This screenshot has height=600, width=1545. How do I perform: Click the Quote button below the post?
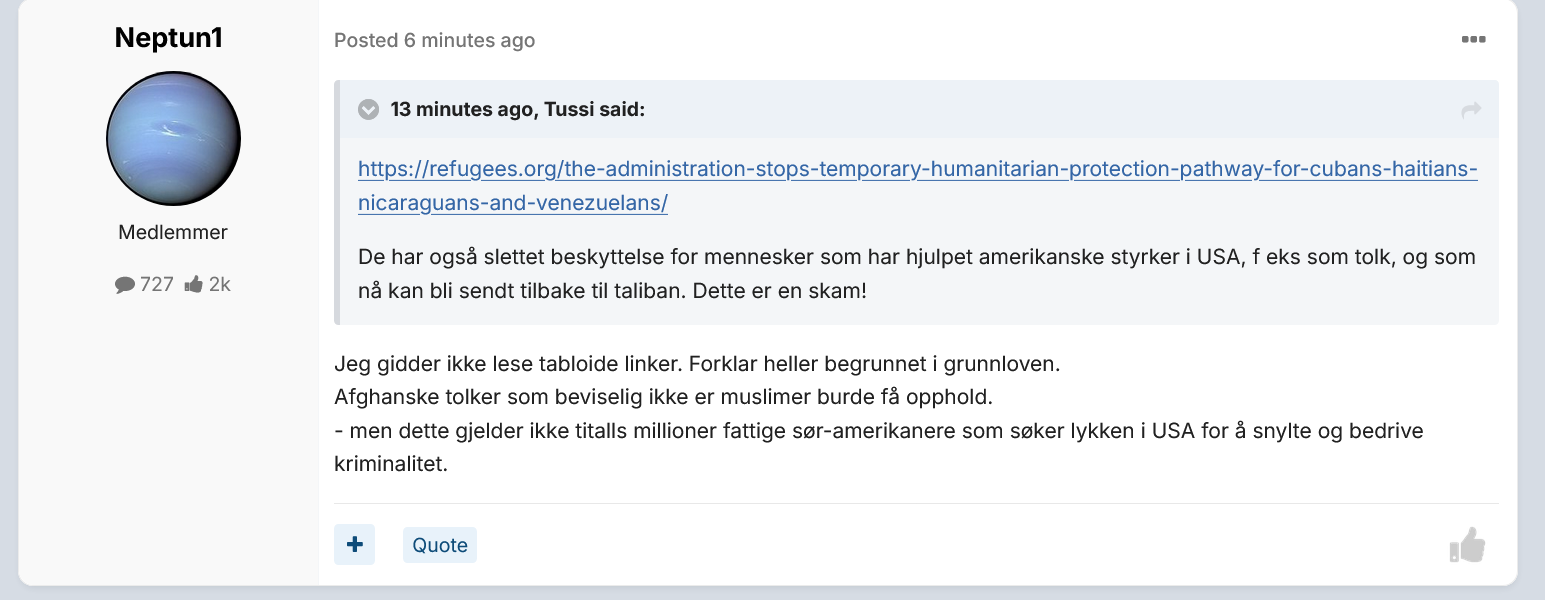(x=440, y=545)
